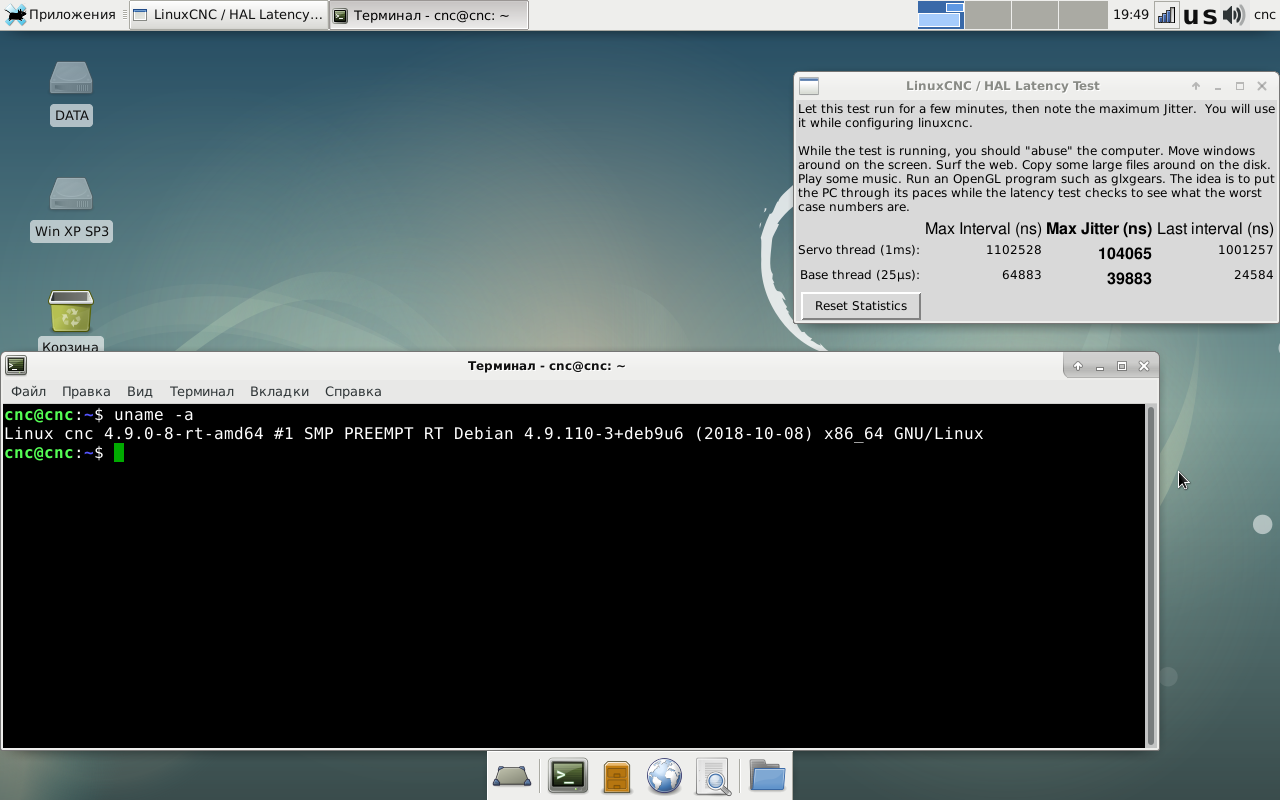1280x800 pixels.
Task: Click the 19:49 clock in the panel
Action: click(x=1130, y=15)
